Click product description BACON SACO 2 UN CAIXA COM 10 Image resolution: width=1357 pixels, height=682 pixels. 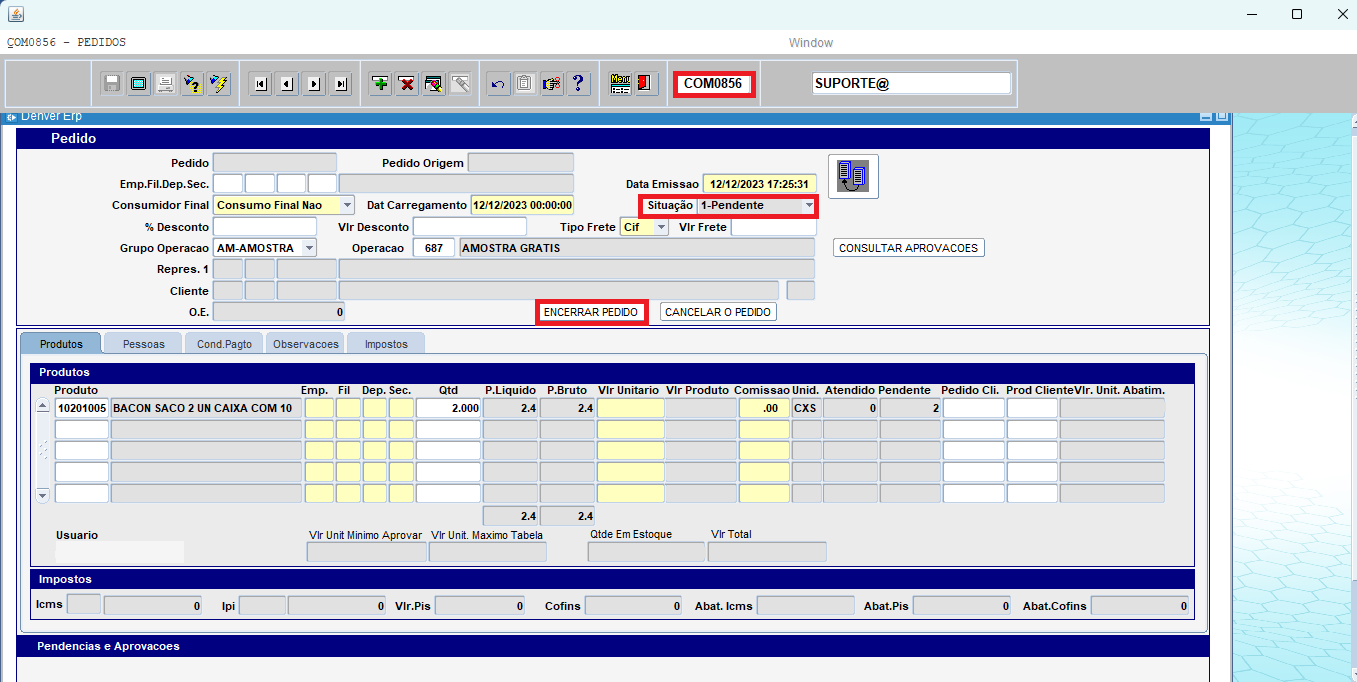click(206, 408)
